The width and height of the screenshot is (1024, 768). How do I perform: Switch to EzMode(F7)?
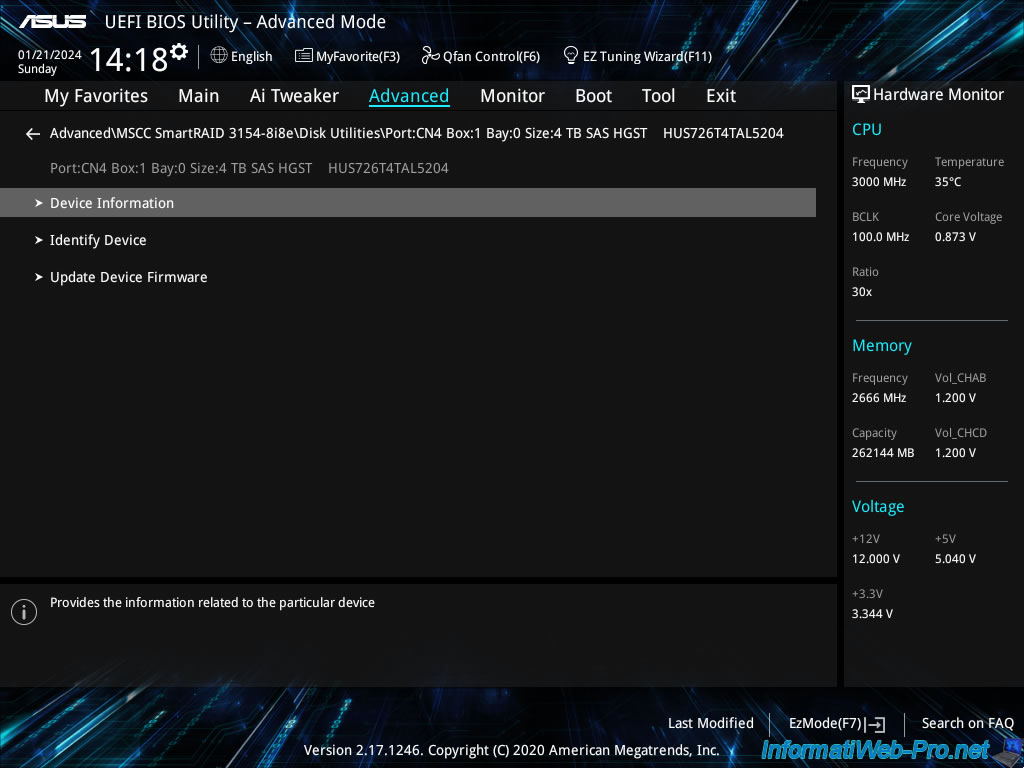[836, 723]
